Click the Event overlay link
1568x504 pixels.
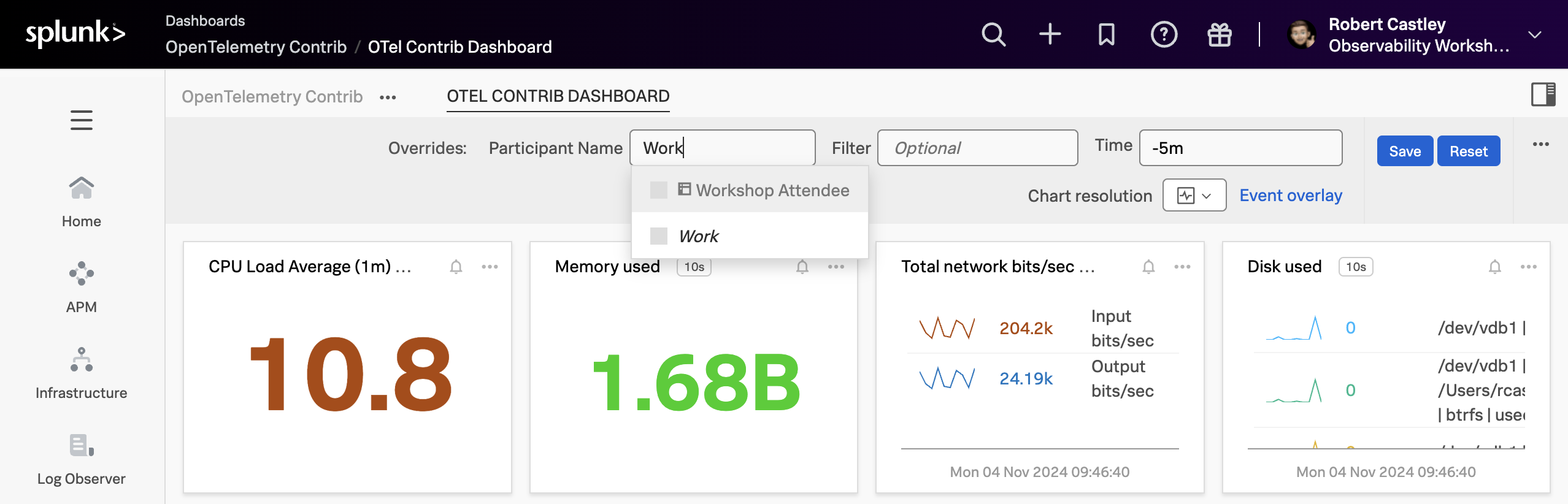coord(1290,196)
